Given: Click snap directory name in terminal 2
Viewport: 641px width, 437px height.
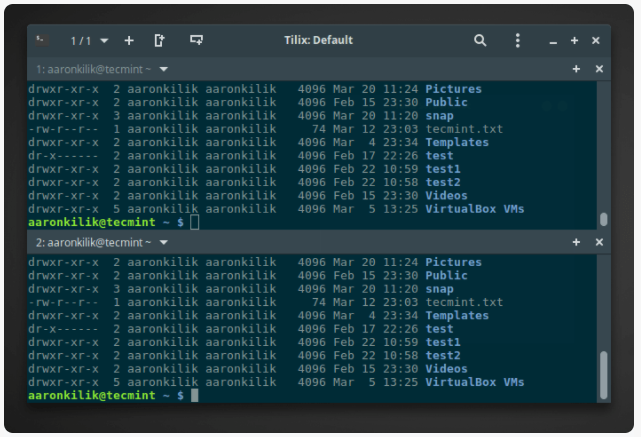Looking at the screenshot, I should 439,289.
